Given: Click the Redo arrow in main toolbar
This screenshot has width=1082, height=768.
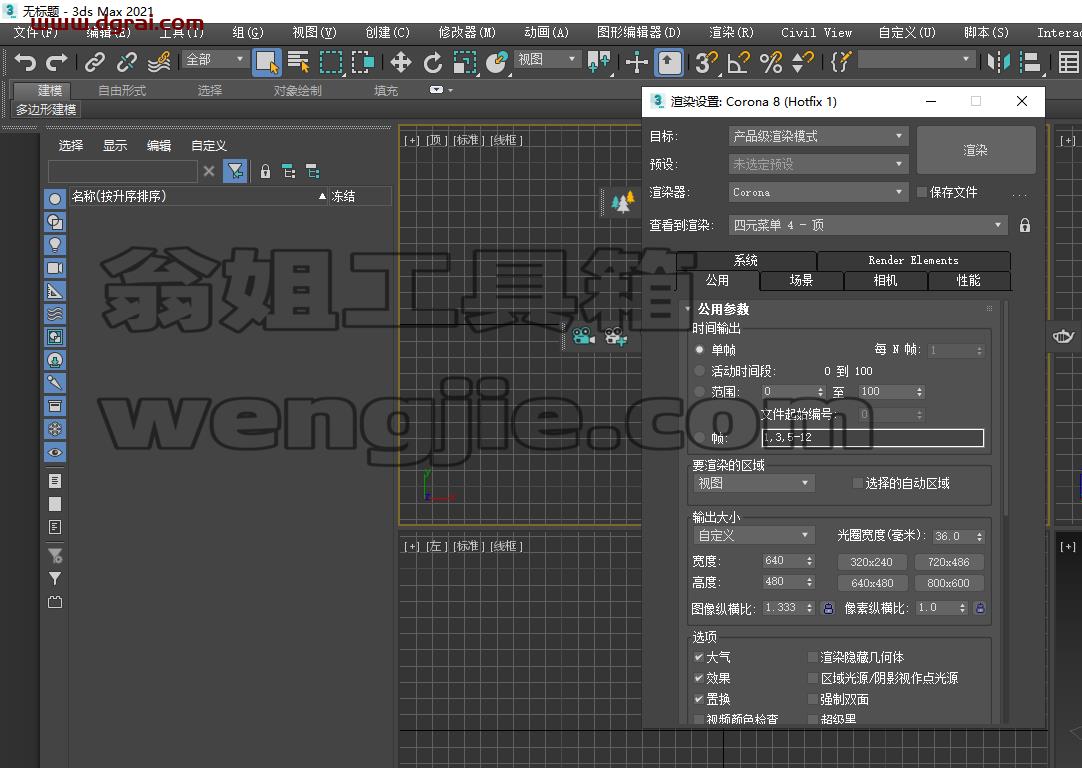Looking at the screenshot, I should coord(56,62).
